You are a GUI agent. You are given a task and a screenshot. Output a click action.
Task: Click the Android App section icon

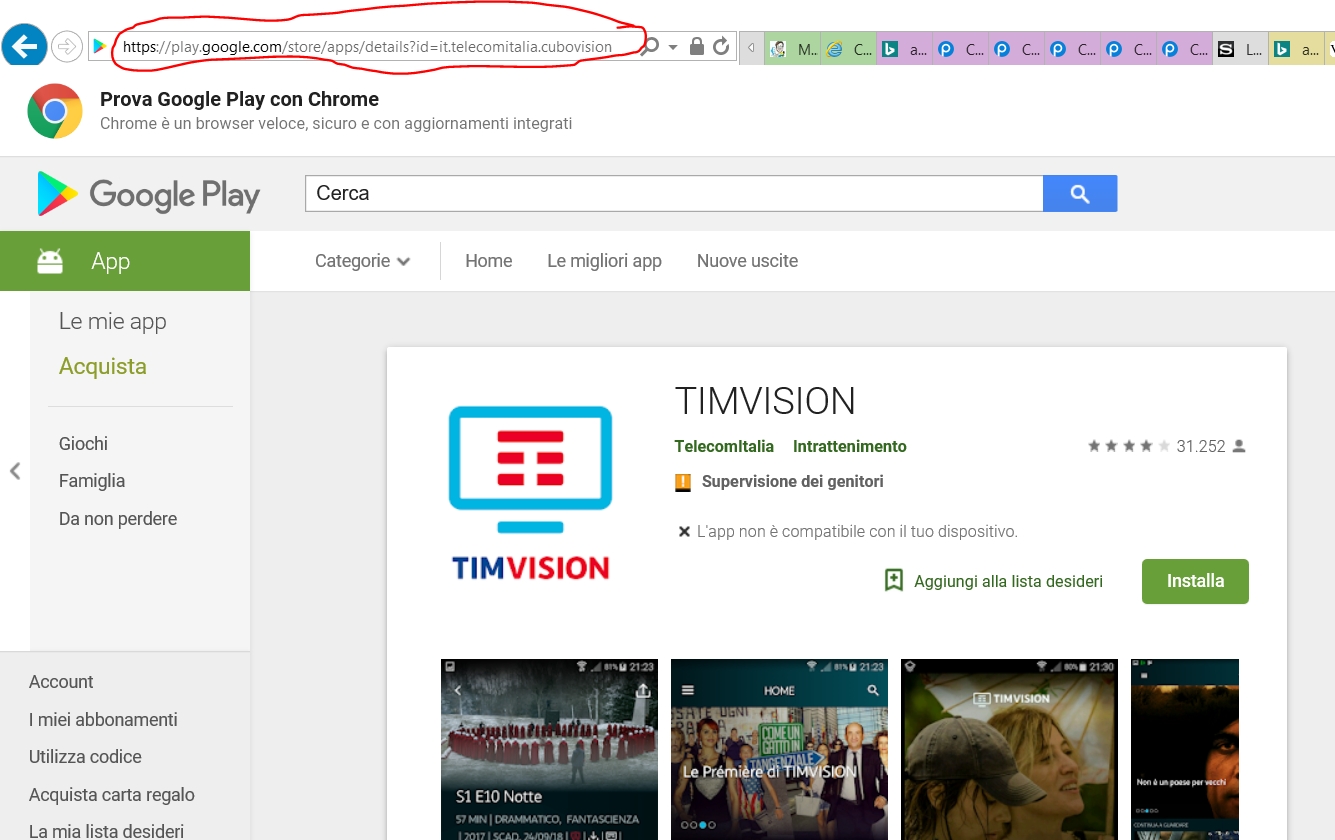pyautogui.click(x=50, y=261)
